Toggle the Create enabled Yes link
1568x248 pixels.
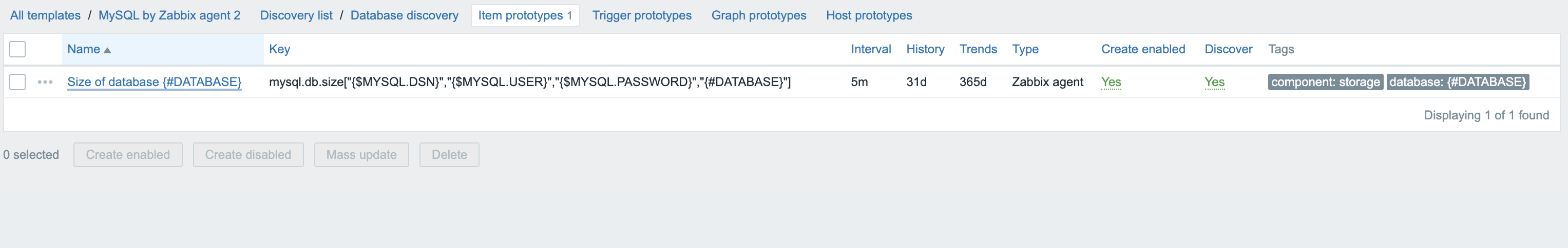click(x=1111, y=82)
